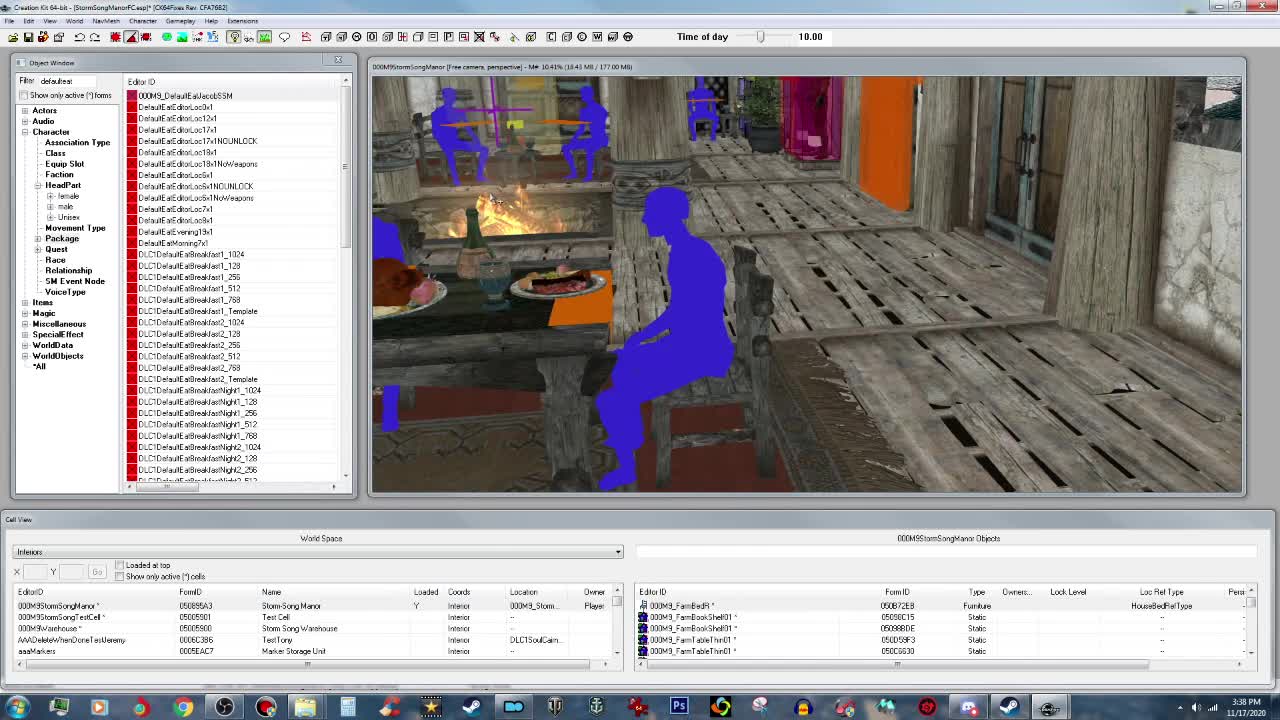Open the Gameplay menu

[x=180, y=21]
